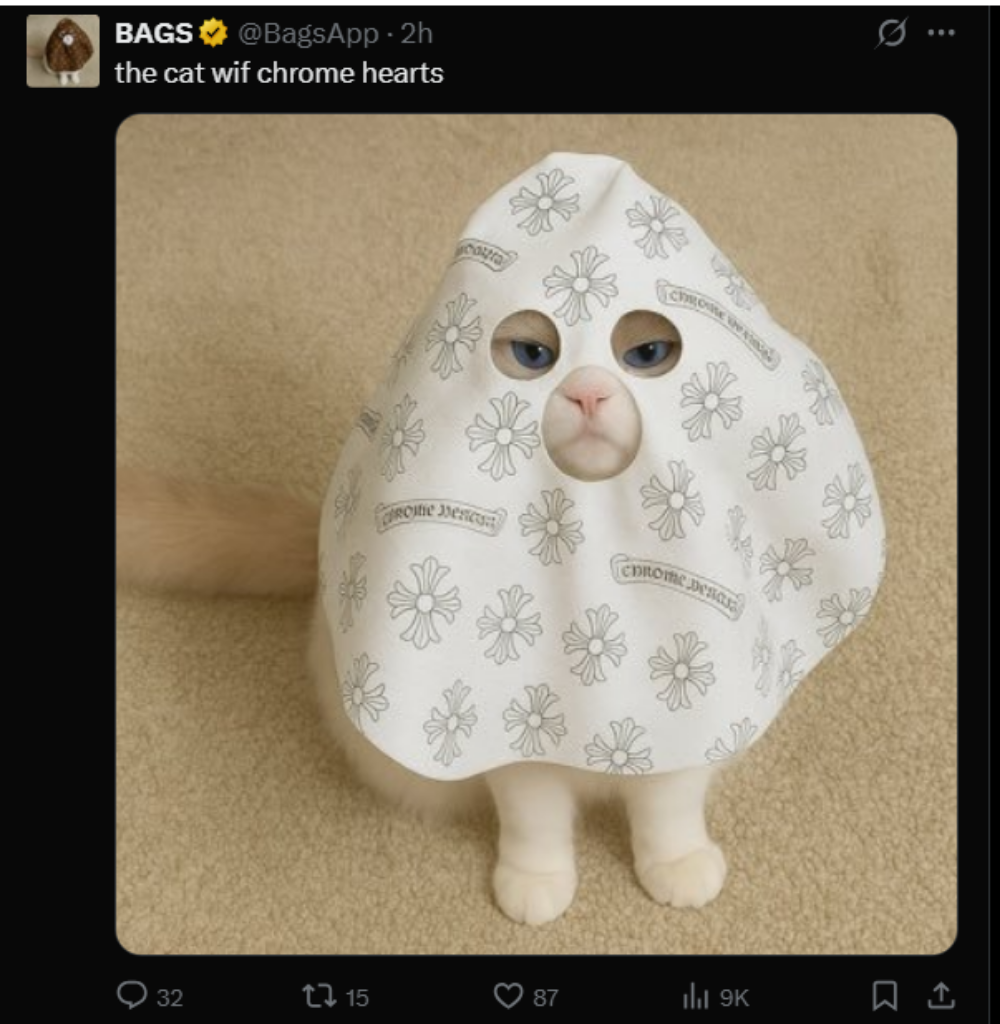Open the BAGS profile avatar

[x=62, y=51]
